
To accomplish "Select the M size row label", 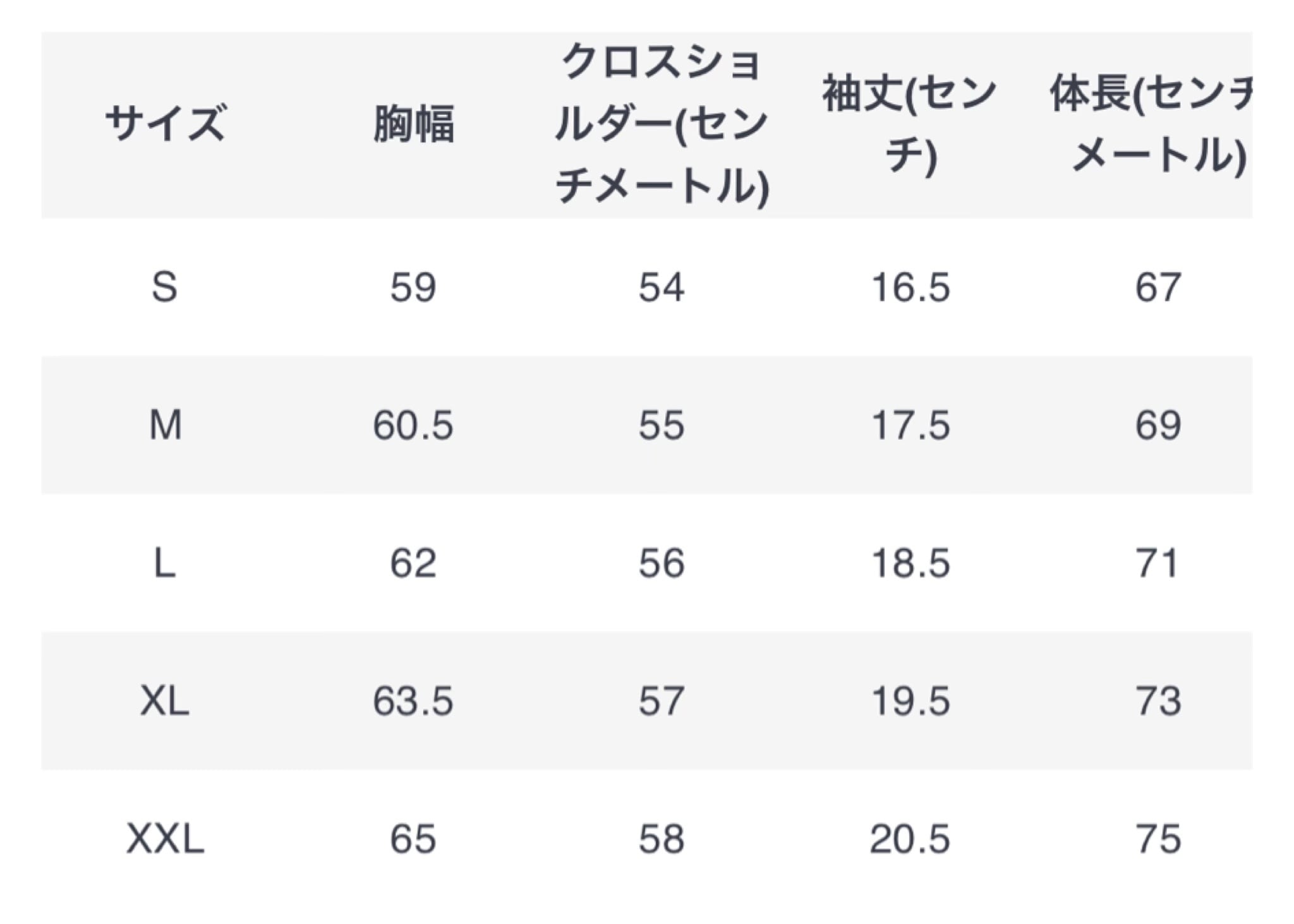I will (x=165, y=425).
